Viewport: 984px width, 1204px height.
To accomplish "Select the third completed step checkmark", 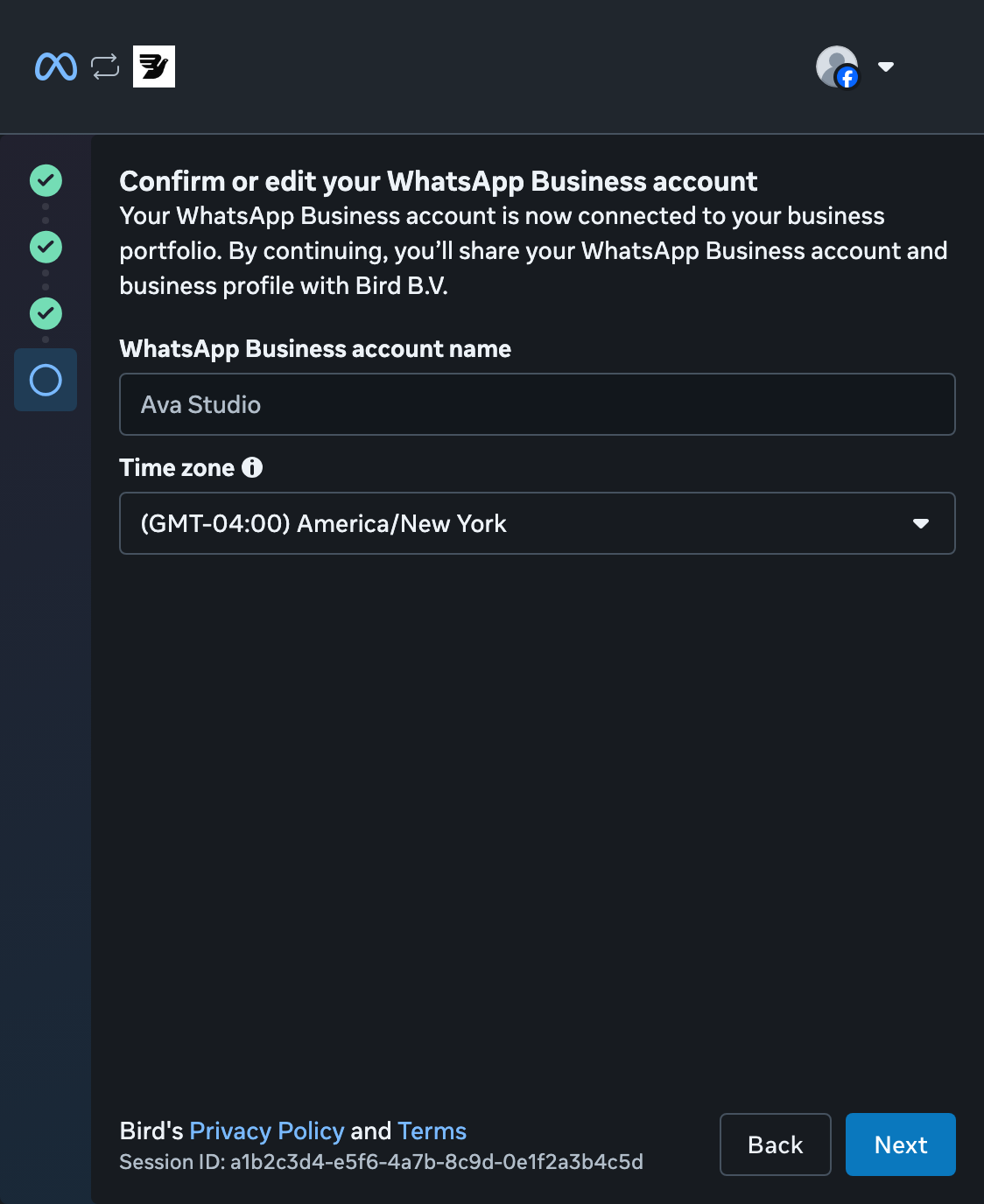I will coord(46,313).
